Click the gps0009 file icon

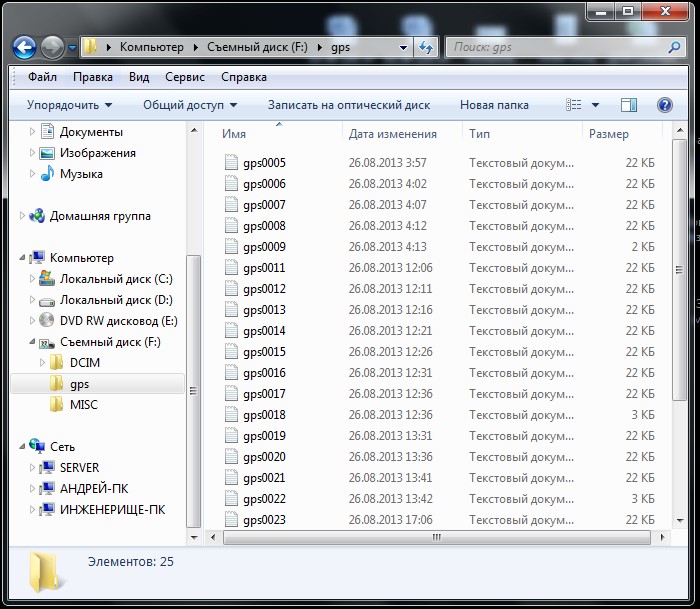coord(231,246)
